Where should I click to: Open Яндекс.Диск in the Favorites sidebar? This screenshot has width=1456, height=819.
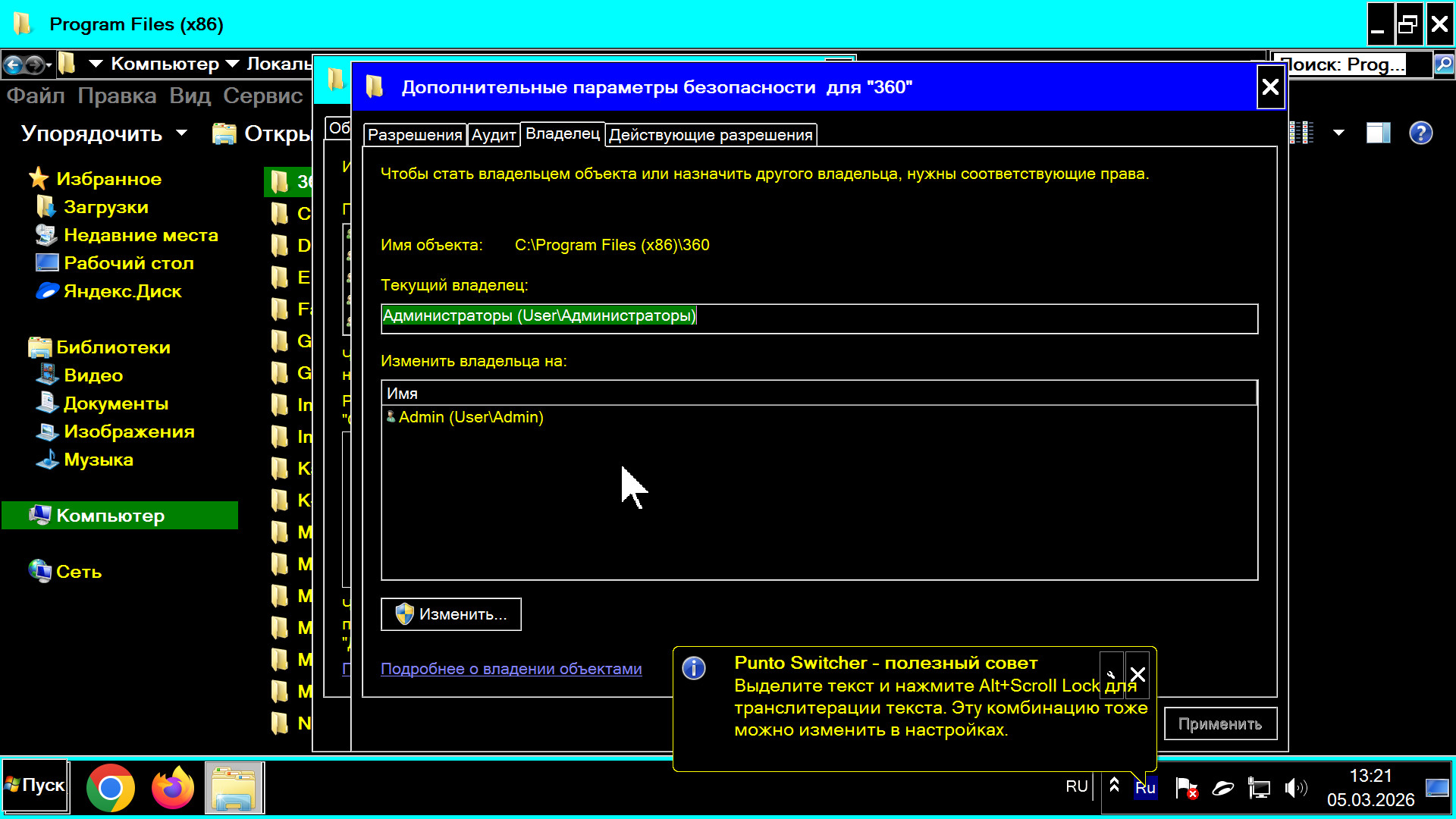(122, 291)
